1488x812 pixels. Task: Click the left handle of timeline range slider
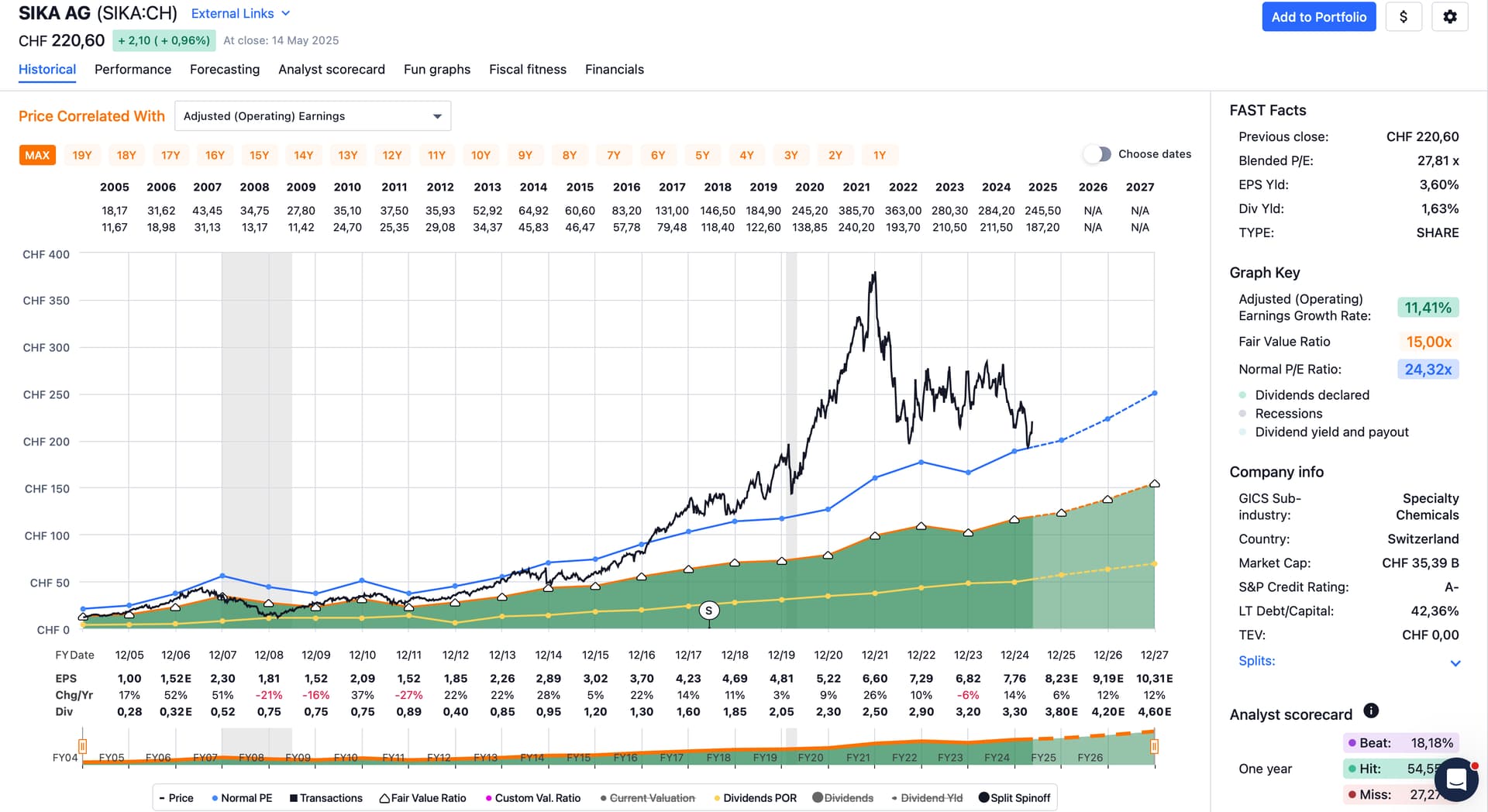point(82,746)
